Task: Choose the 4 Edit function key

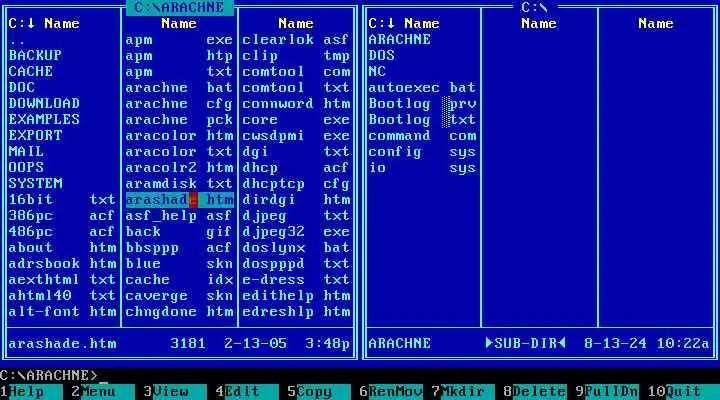Action: (247, 392)
